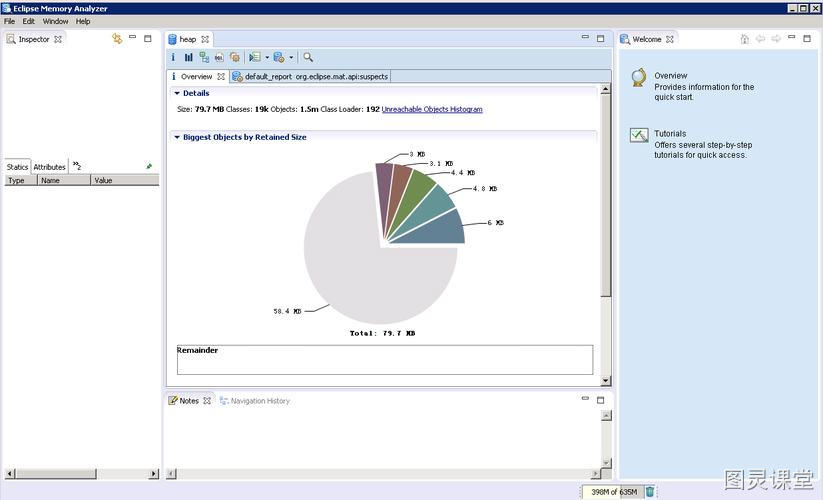Select the heap editor tab

tap(187, 39)
